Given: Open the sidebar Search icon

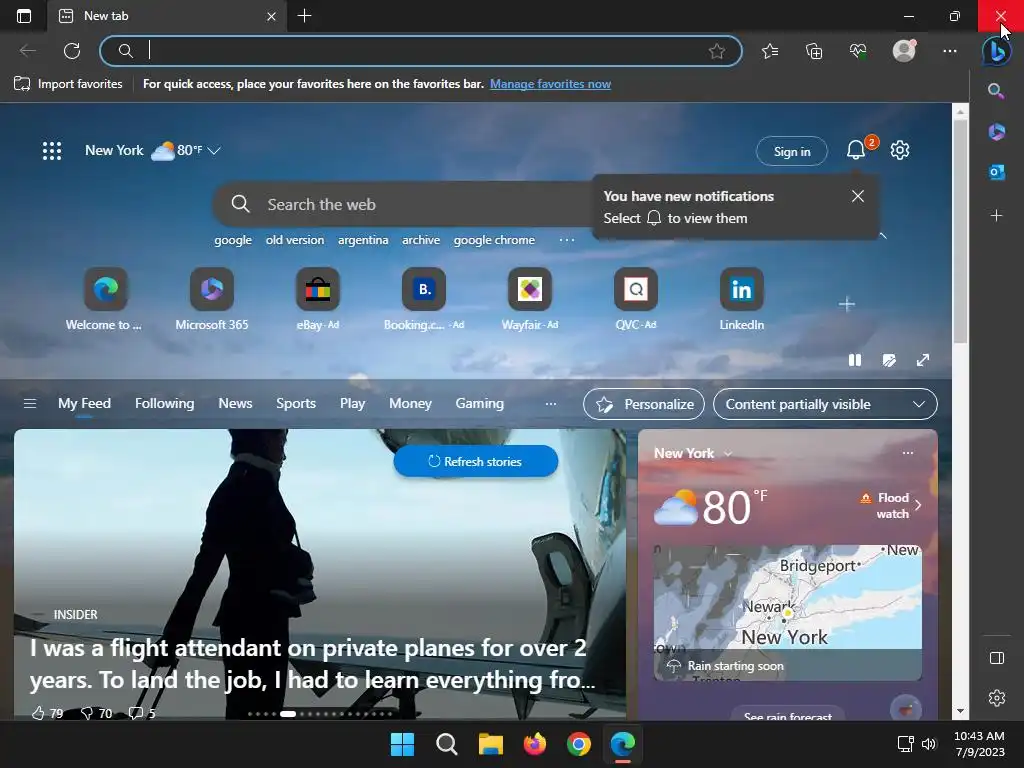Looking at the screenshot, I should pos(996,91).
